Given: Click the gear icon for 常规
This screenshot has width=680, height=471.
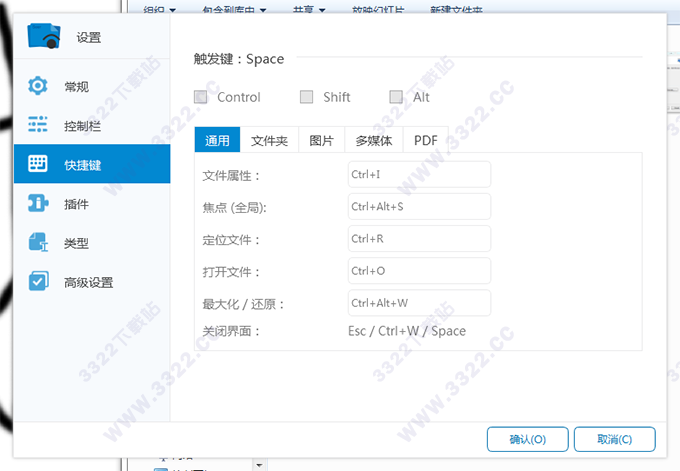Looking at the screenshot, I should [38, 86].
